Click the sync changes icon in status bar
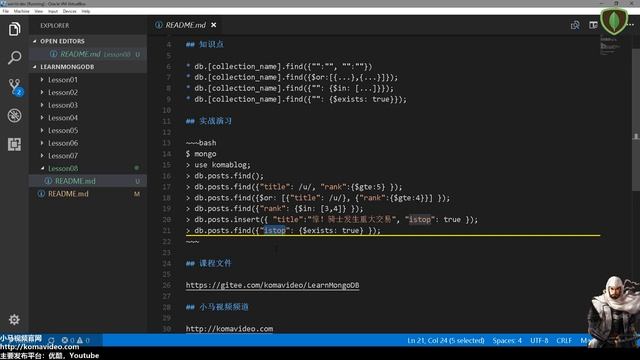Viewport: 640px width, 360px height. pos(51,340)
